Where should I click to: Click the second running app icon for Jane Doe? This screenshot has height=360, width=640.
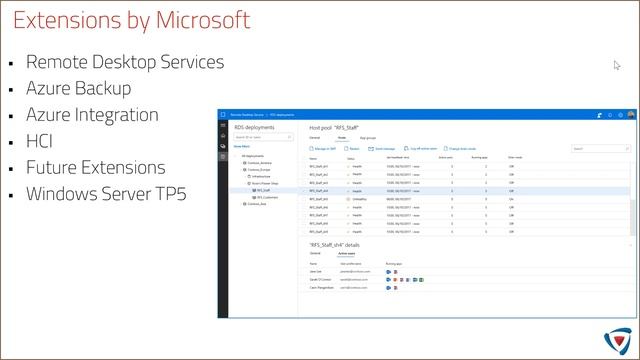pos(395,272)
